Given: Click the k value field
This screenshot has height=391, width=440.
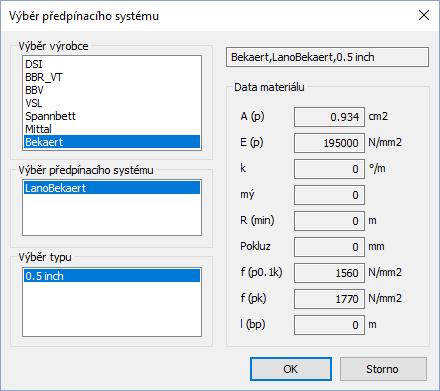Looking at the screenshot, I should [x=329, y=169].
